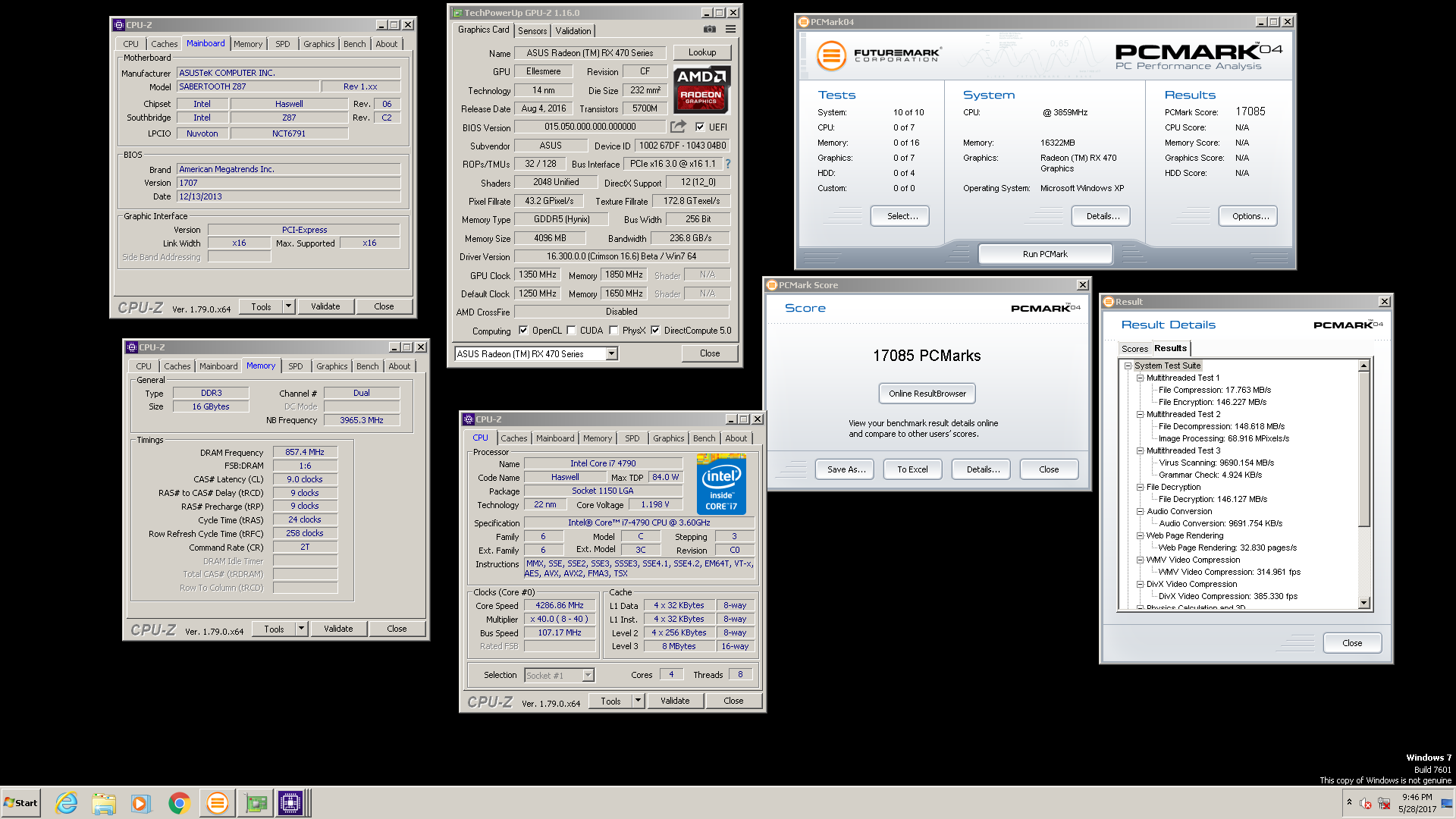Click the CPU-Z Mainboard window title icon
The height and width of the screenshot is (819, 1456).
click(x=118, y=25)
